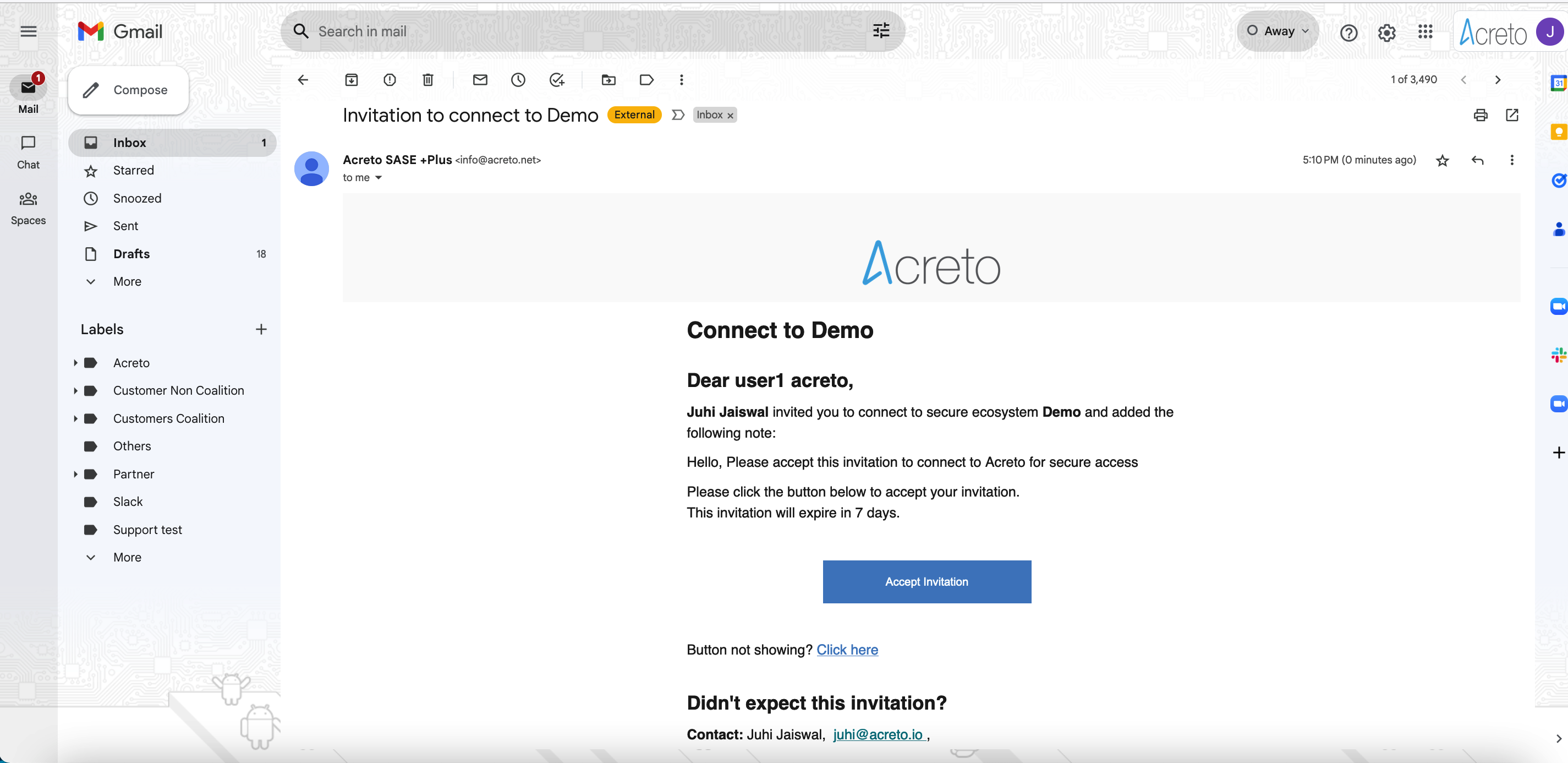Viewport: 1568px width, 763px height.
Task: Expand the Partner label
Action: point(75,474)
